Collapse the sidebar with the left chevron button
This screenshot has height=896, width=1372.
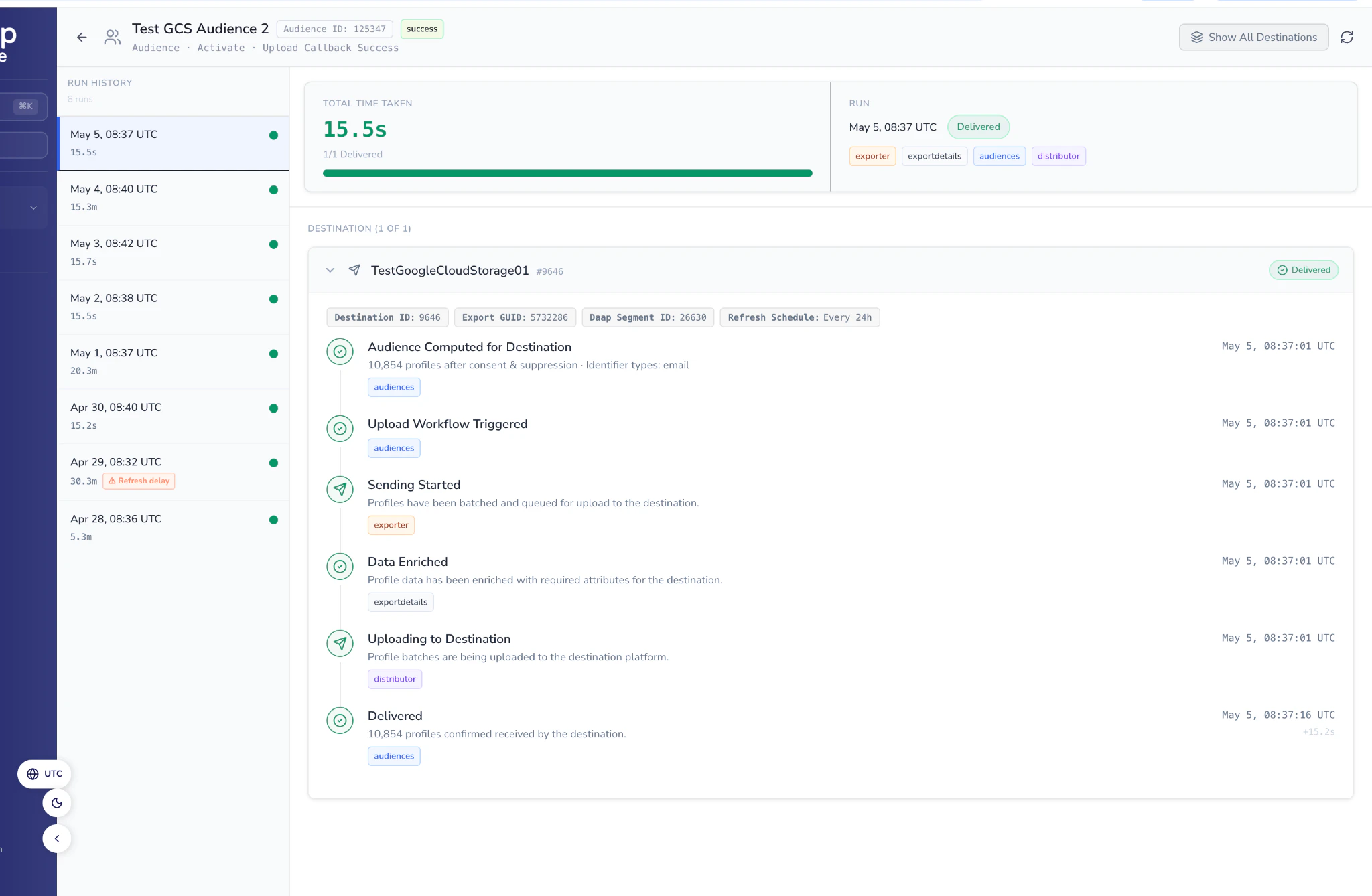pyautogui.click(x=57, y=839)
